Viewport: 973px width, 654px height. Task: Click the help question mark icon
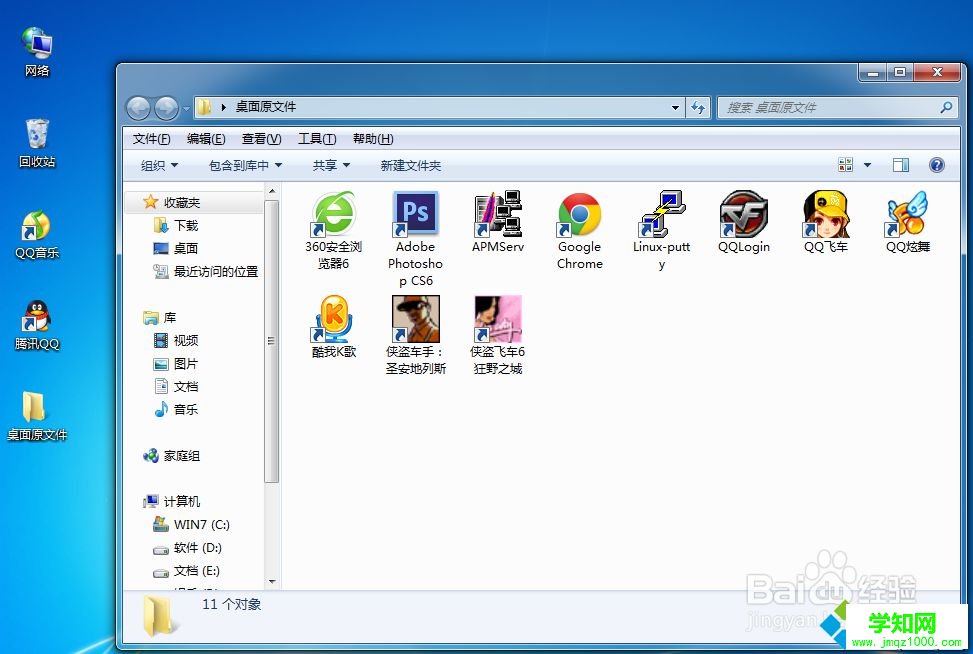tap(936, 165)
